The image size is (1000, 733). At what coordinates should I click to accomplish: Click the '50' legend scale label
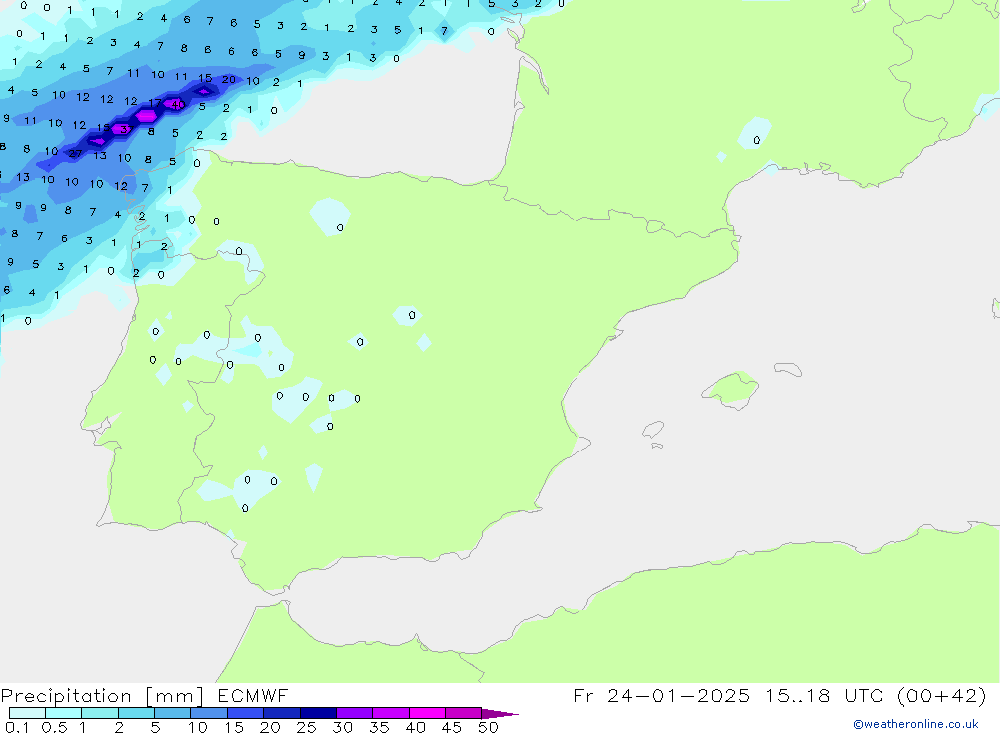(x=488, y=727)
